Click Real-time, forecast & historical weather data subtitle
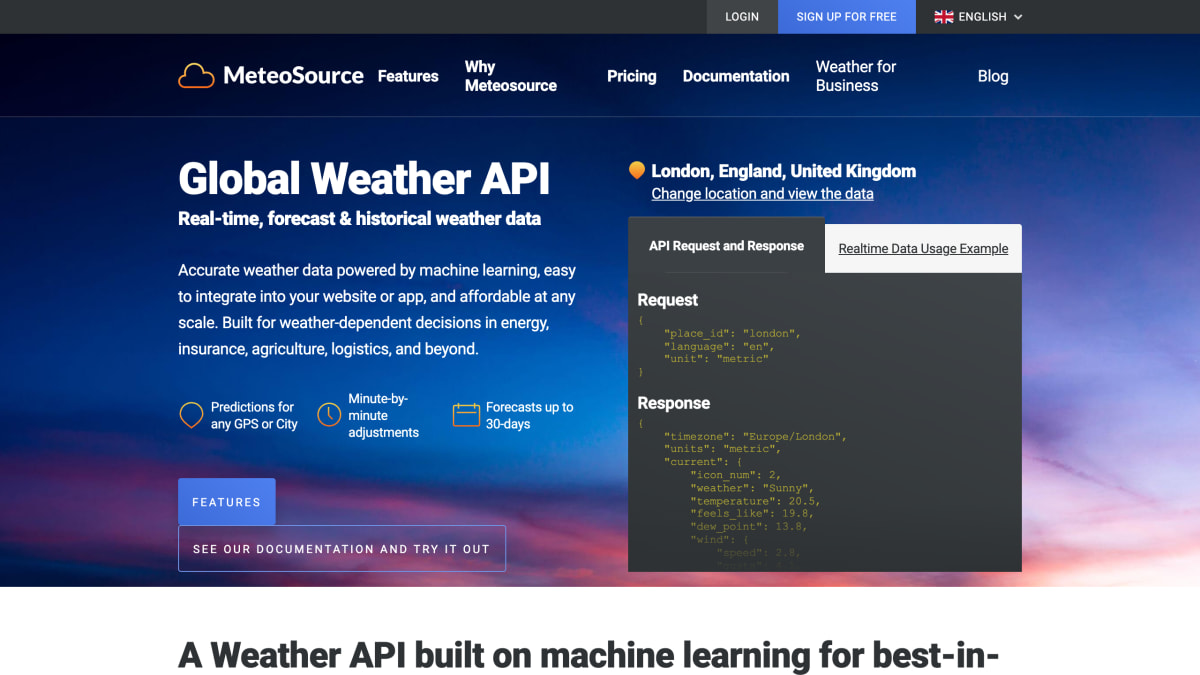 (x=359, y=218)
